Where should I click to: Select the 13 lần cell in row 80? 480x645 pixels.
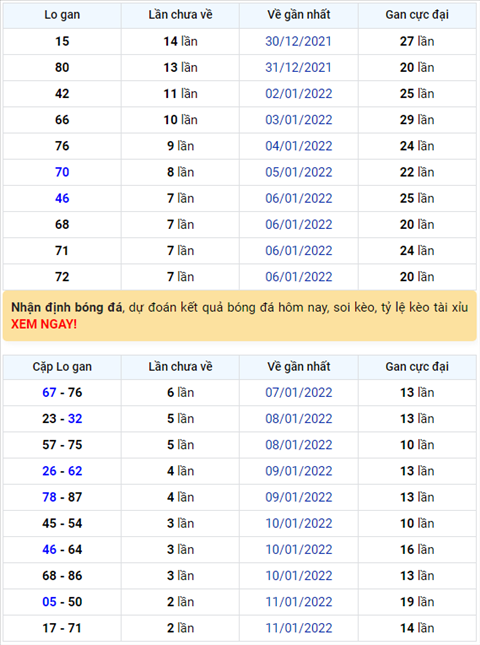(x=180, y=67)
